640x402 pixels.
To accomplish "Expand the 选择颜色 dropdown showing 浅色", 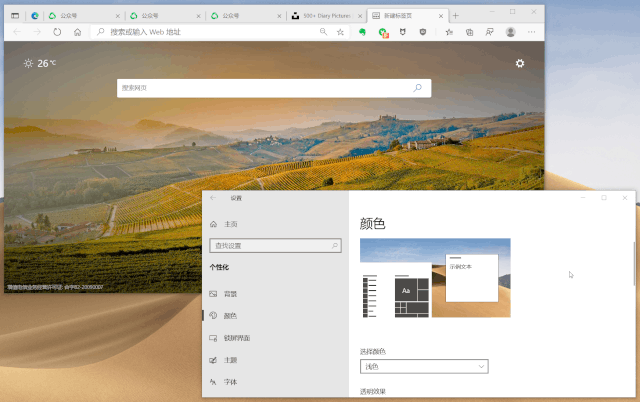I will point(424,366).
